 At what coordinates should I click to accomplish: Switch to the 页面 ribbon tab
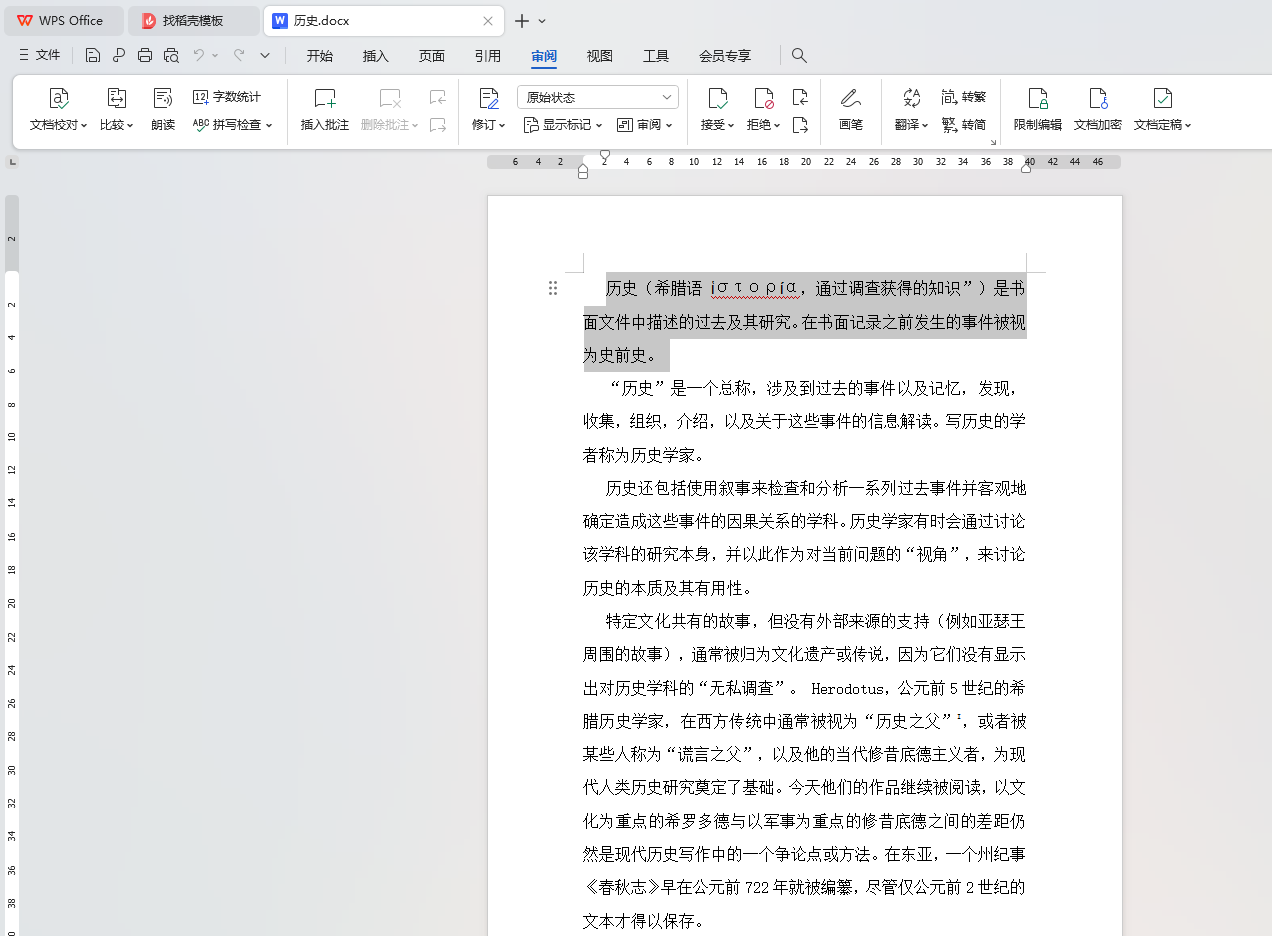(x=432, y=56)
